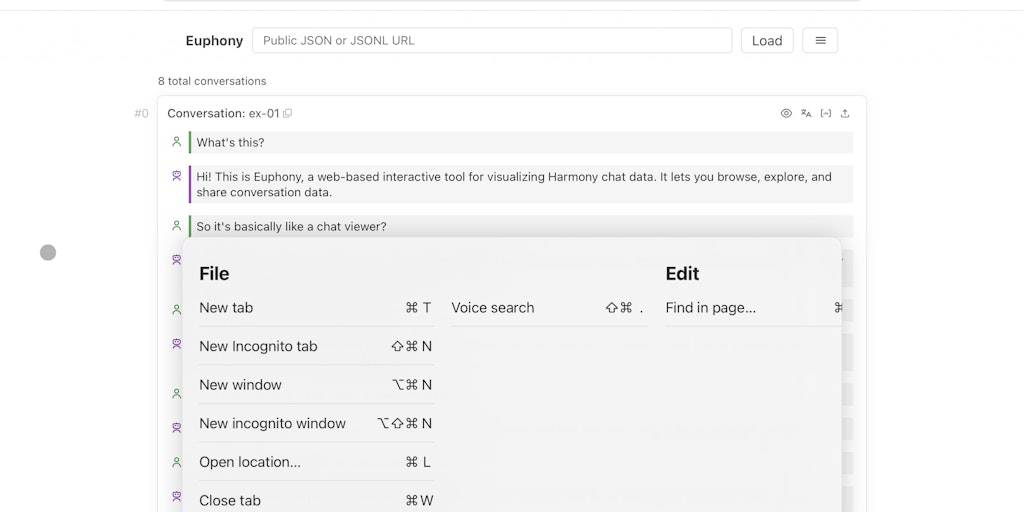Screen dimensions: 1024x512
Task: Click assistant avatar icon beside the Euphony intro message
Action: point(176,176)
